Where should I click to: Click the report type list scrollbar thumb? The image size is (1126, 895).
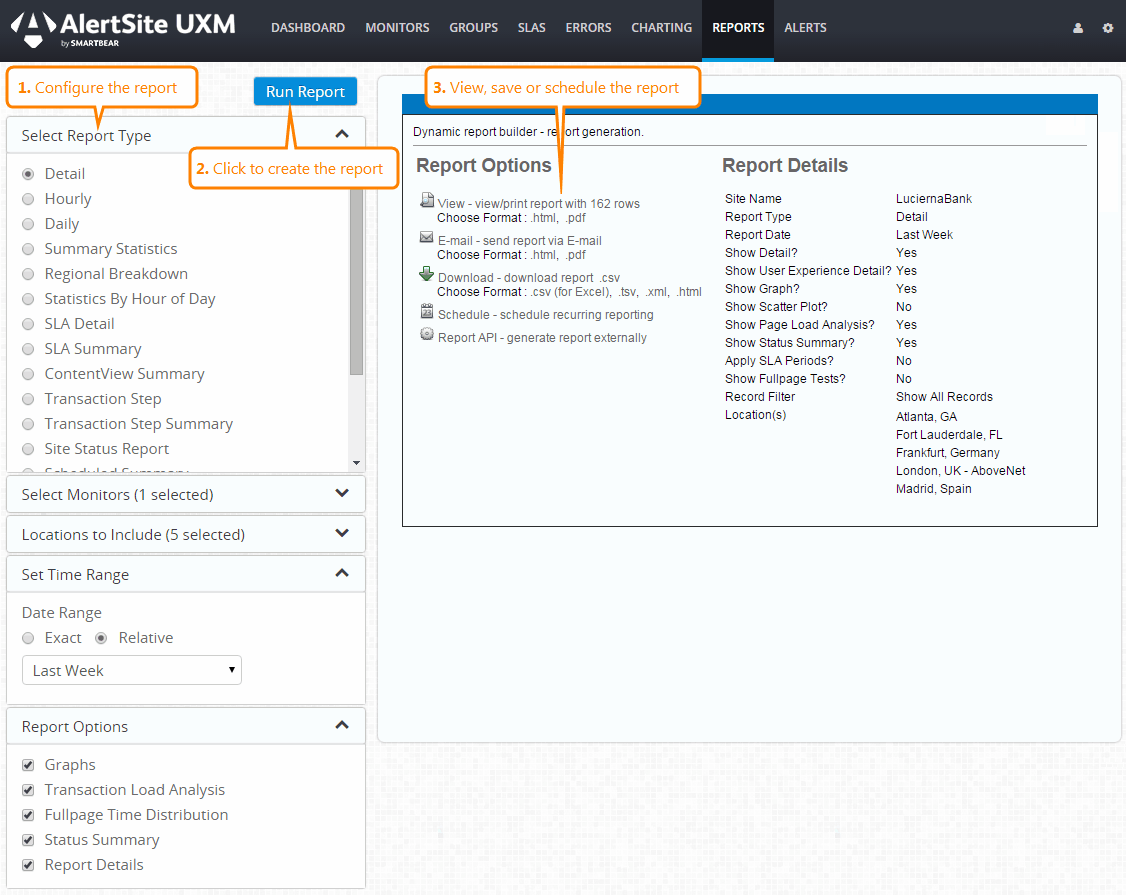pyautogui.click(x=356, y=282)
